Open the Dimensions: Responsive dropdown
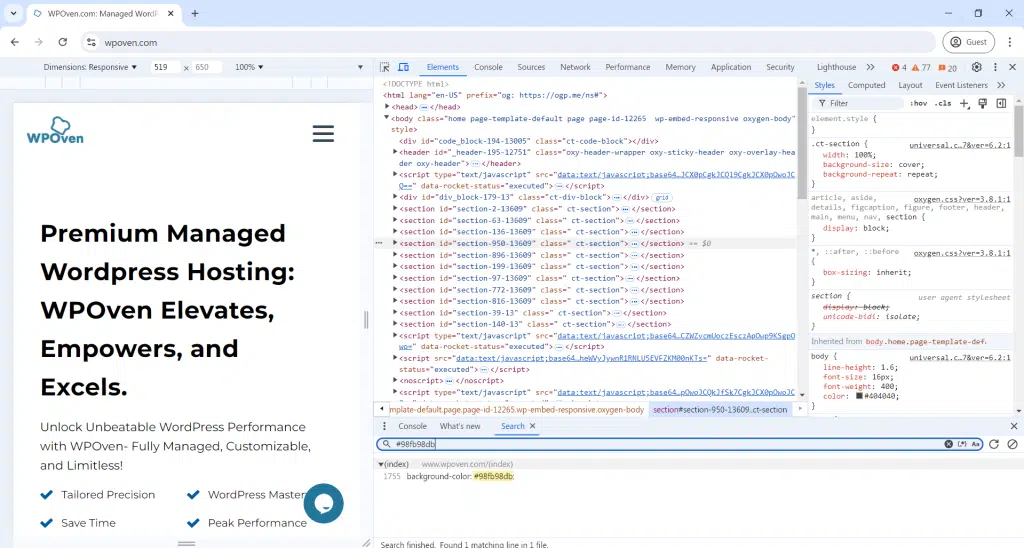This screenshot has width=1024, height=548. click(90, 67)
